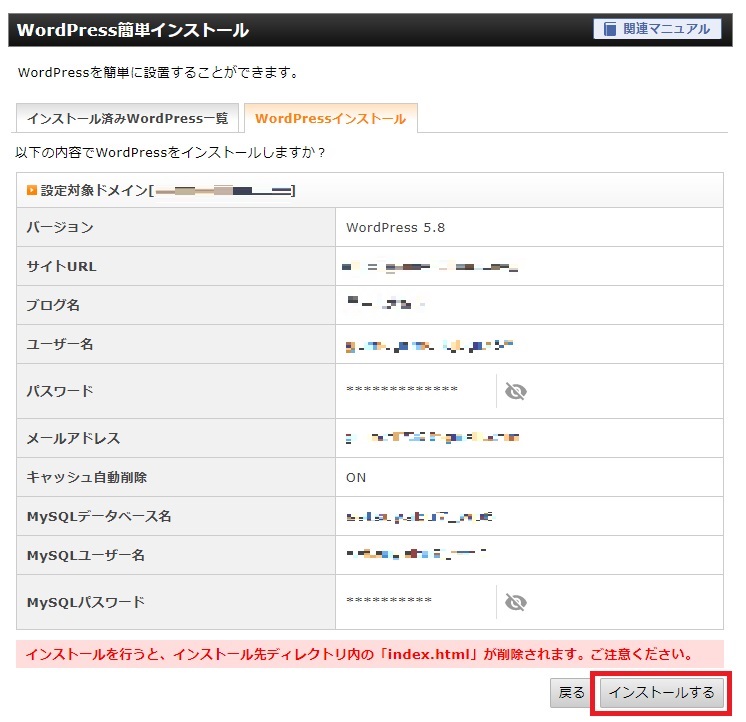Click the 戻る button
746x722 pixels.
pos(571,693)
